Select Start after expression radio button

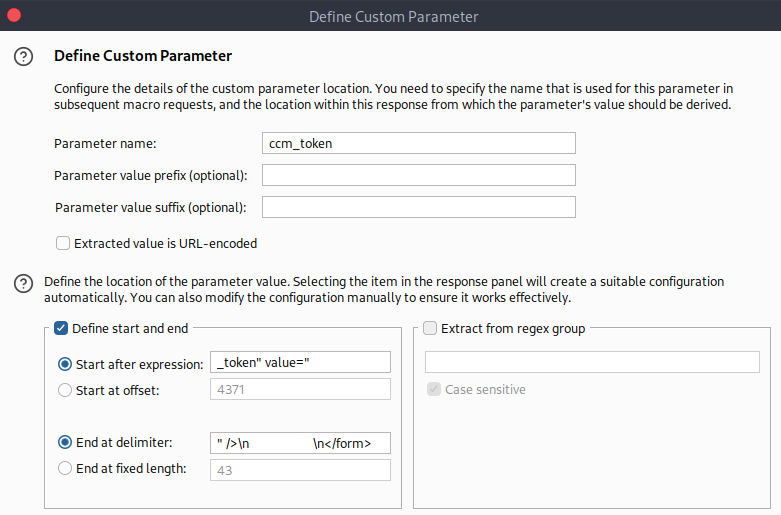pyautogui.click(x=65, y=363)
